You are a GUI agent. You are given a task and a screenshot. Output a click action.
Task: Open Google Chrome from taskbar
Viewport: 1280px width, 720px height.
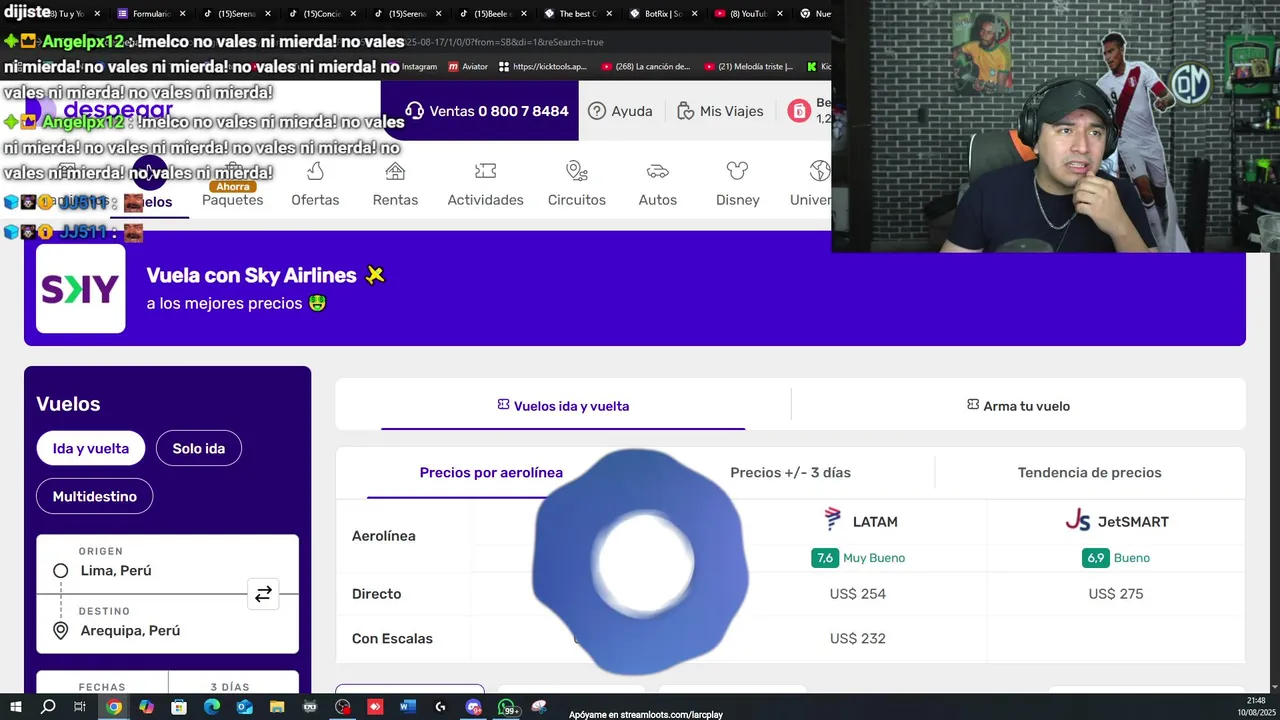tap(114, 707)
